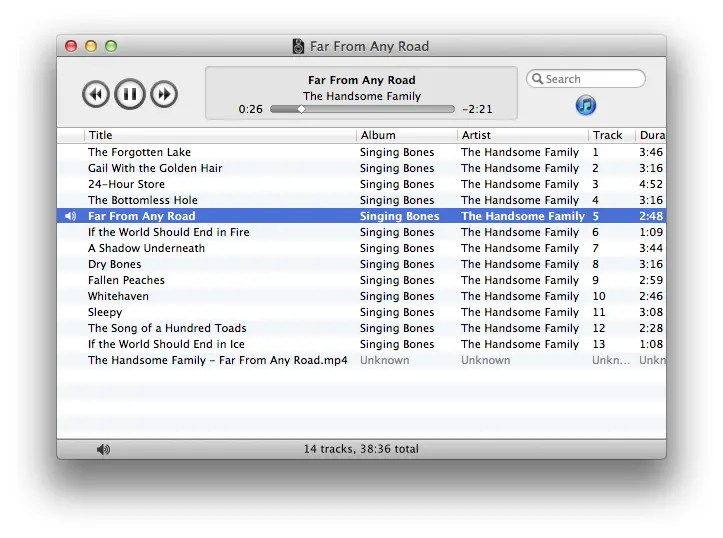723x538 pixels.
Task: Click the artist cell in the Dry Bones row
Action: pos(520,264)
